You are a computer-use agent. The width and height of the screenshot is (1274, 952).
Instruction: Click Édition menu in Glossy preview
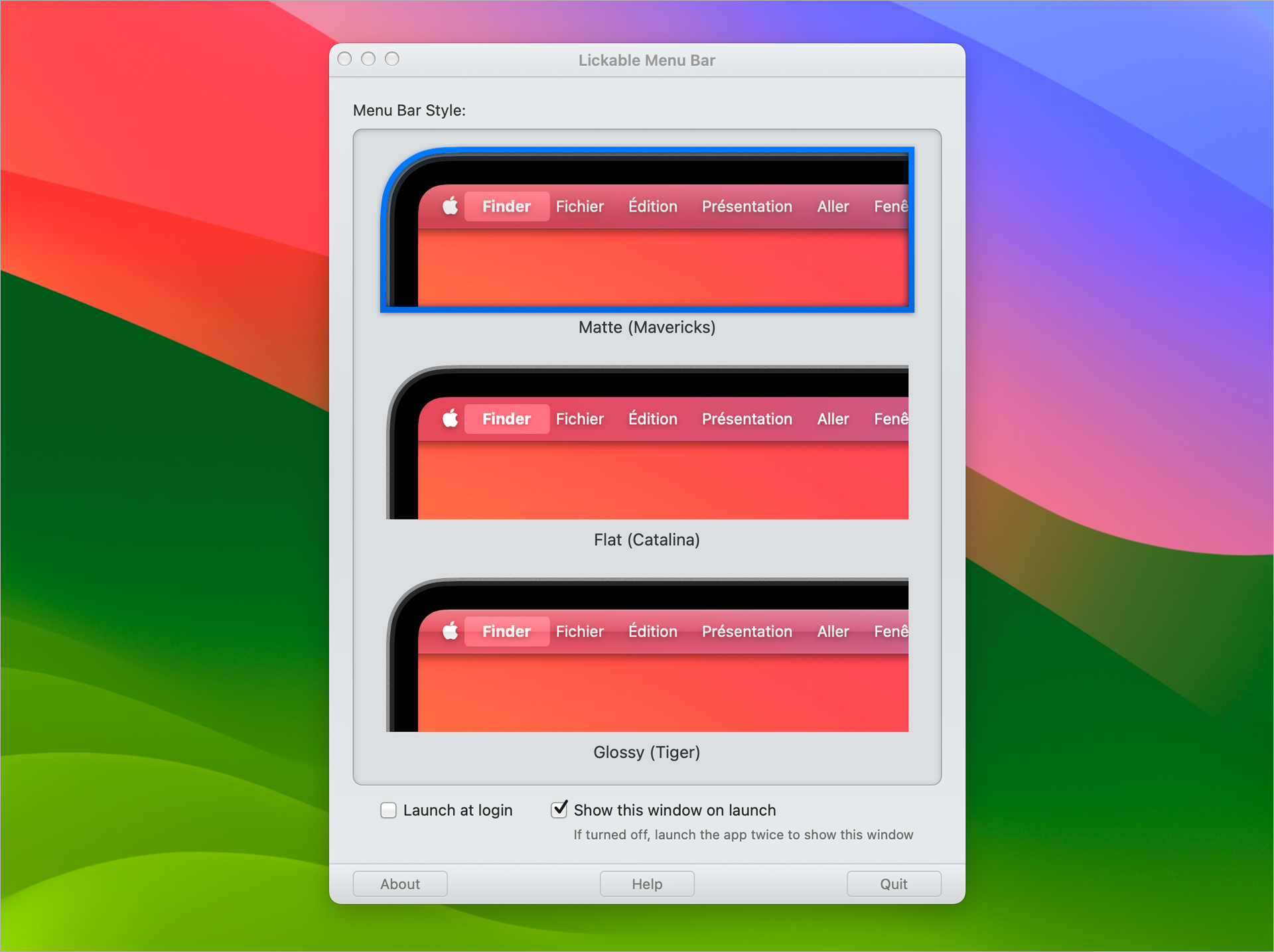pyautogui.click(x=652, y=631)
